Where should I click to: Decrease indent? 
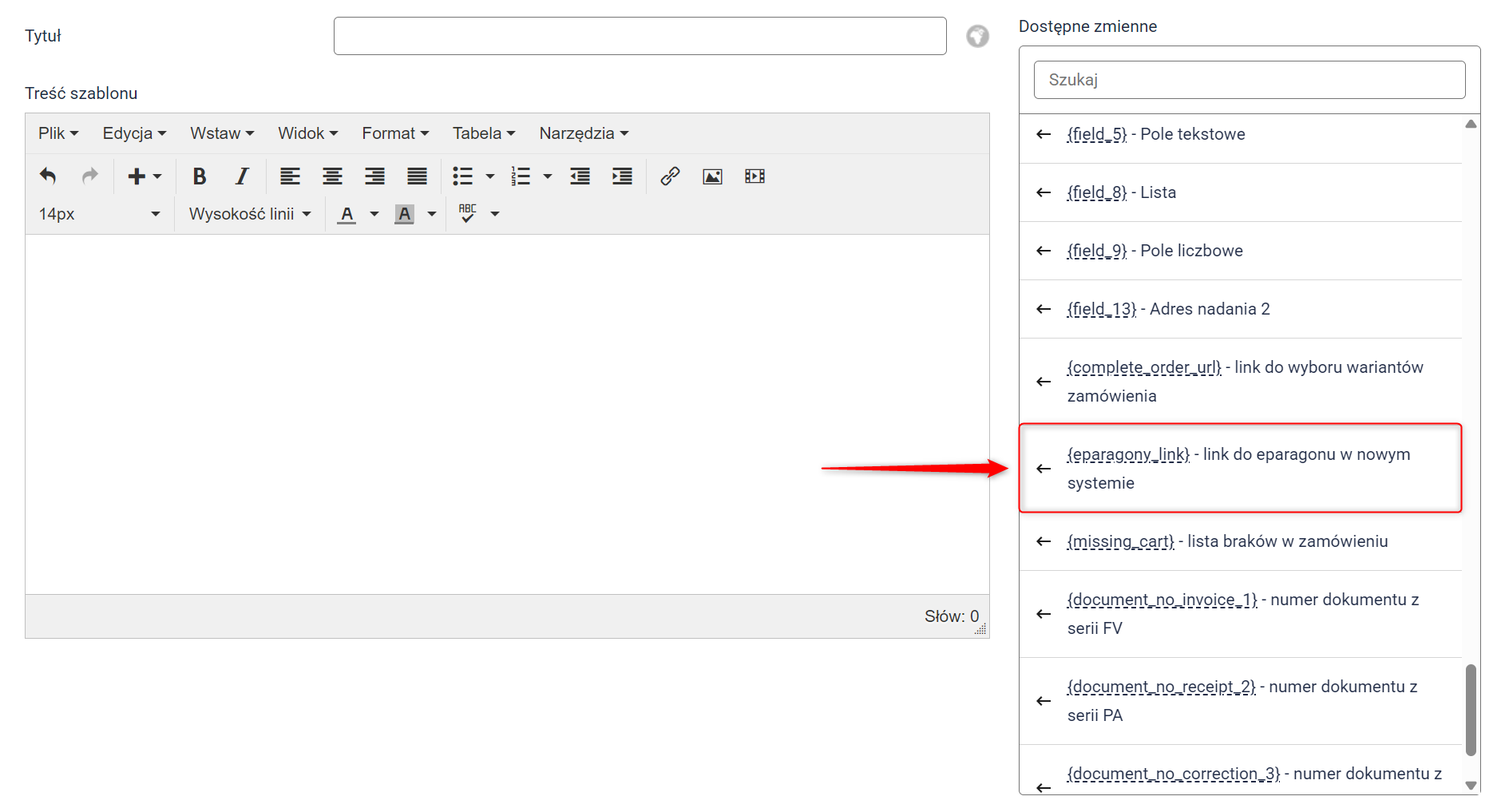point(580,176)
